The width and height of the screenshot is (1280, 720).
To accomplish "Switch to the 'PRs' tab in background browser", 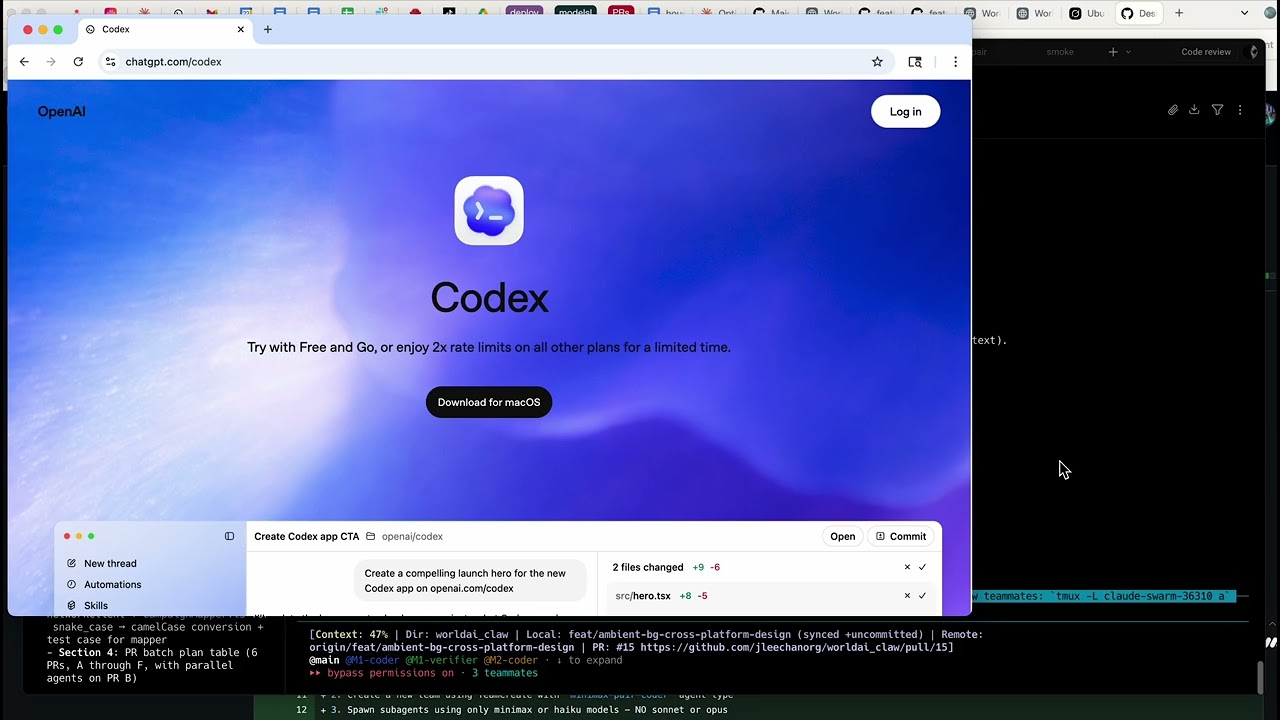I will click(x=621, y=12).
